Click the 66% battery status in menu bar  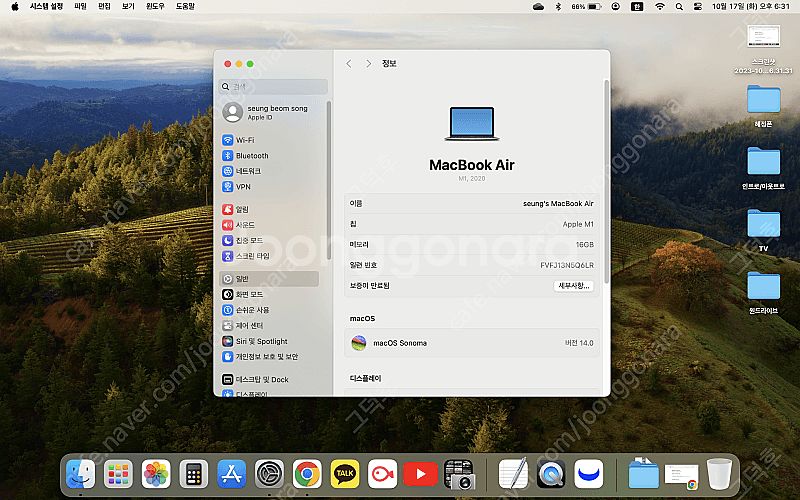(x=586, y=7)
